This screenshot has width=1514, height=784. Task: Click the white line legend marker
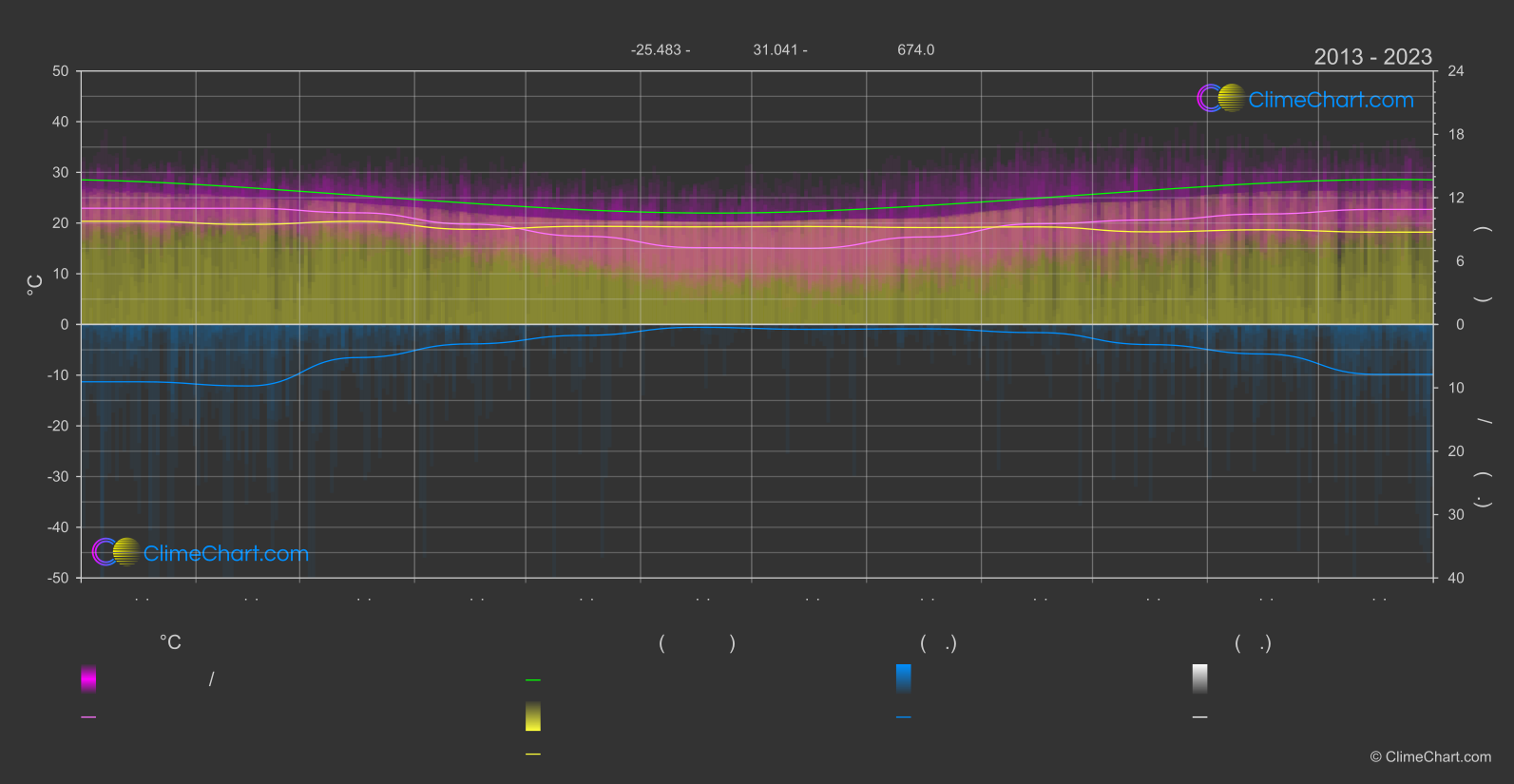click(x=1200, y=717)
